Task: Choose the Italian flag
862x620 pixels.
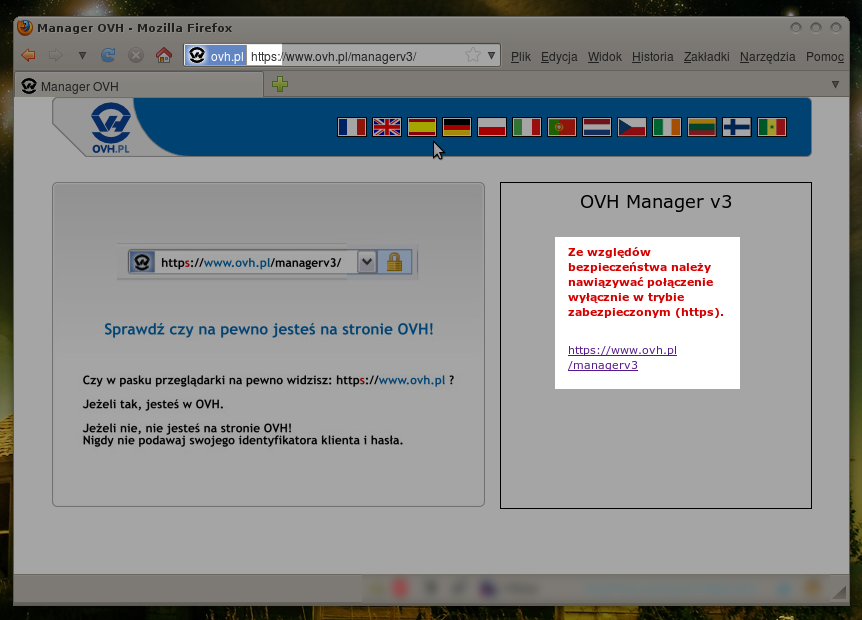Action: click(x=527, y=127)
